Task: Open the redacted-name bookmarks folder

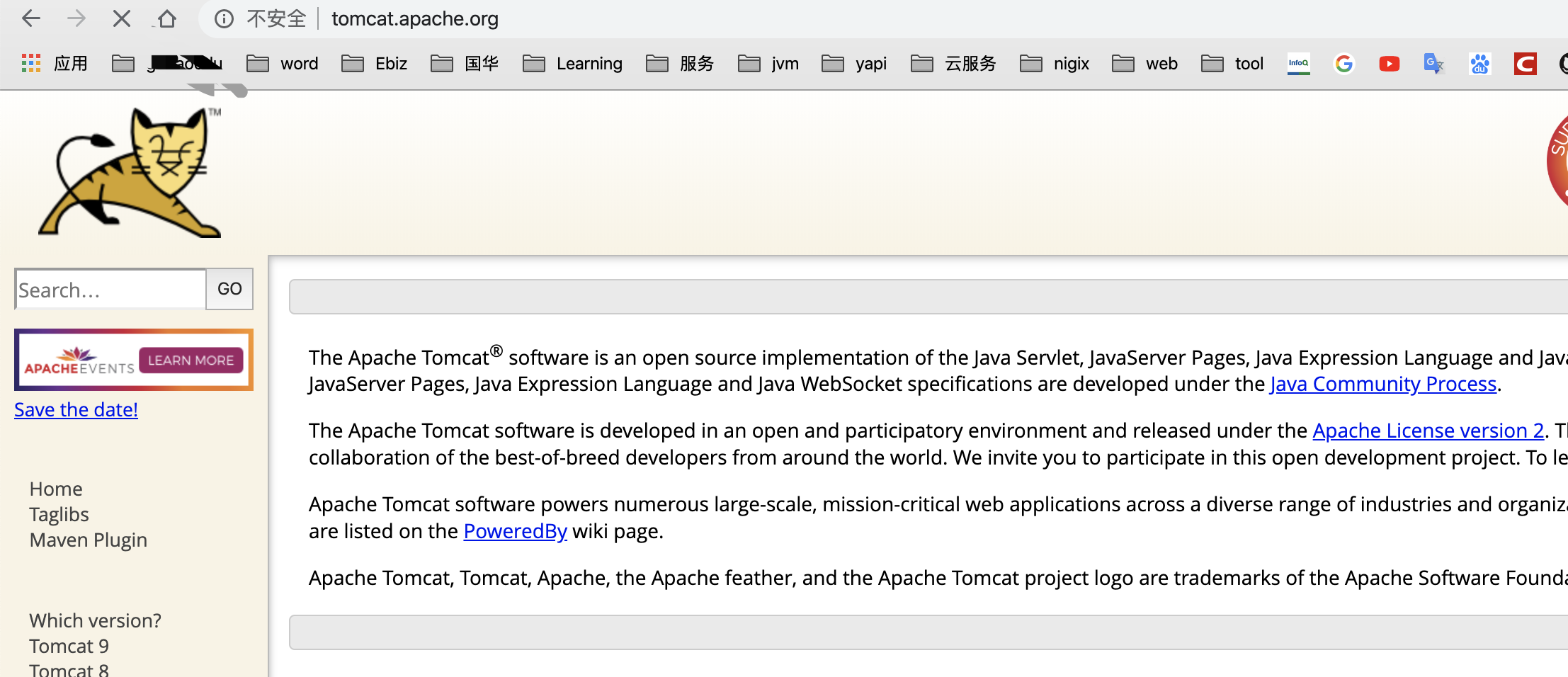Action: click(x=167, y=64)
